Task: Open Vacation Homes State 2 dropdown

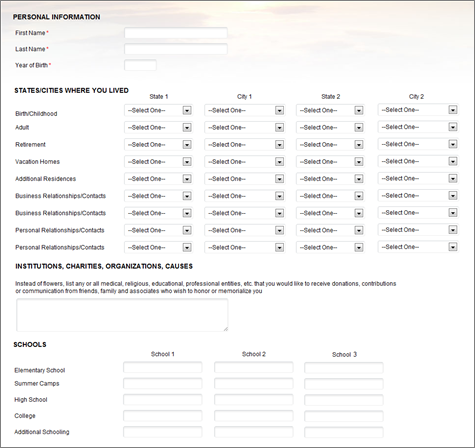Action: 330,162
